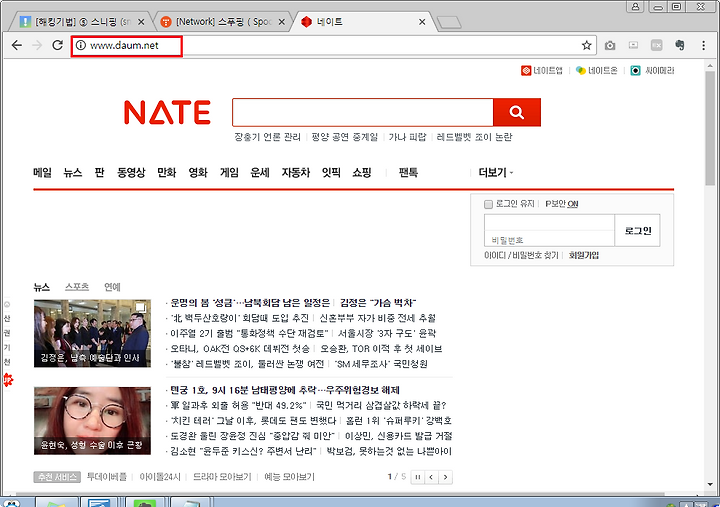Click the 로그인 button

pos(637,231)
